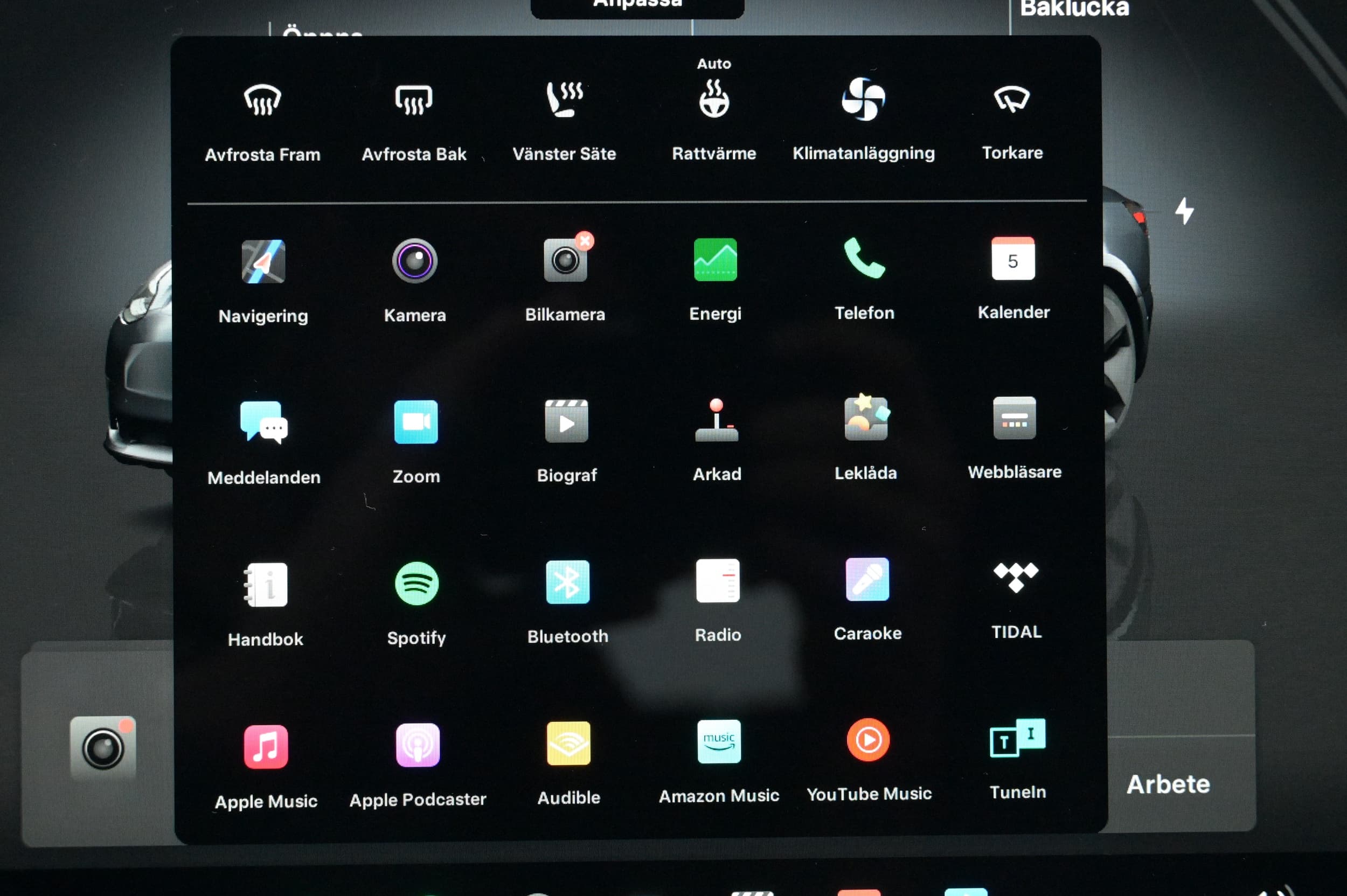Tap the lightning bolt charge icon
This screenshot has height=896, width=1347.
tap(1184, 211)
